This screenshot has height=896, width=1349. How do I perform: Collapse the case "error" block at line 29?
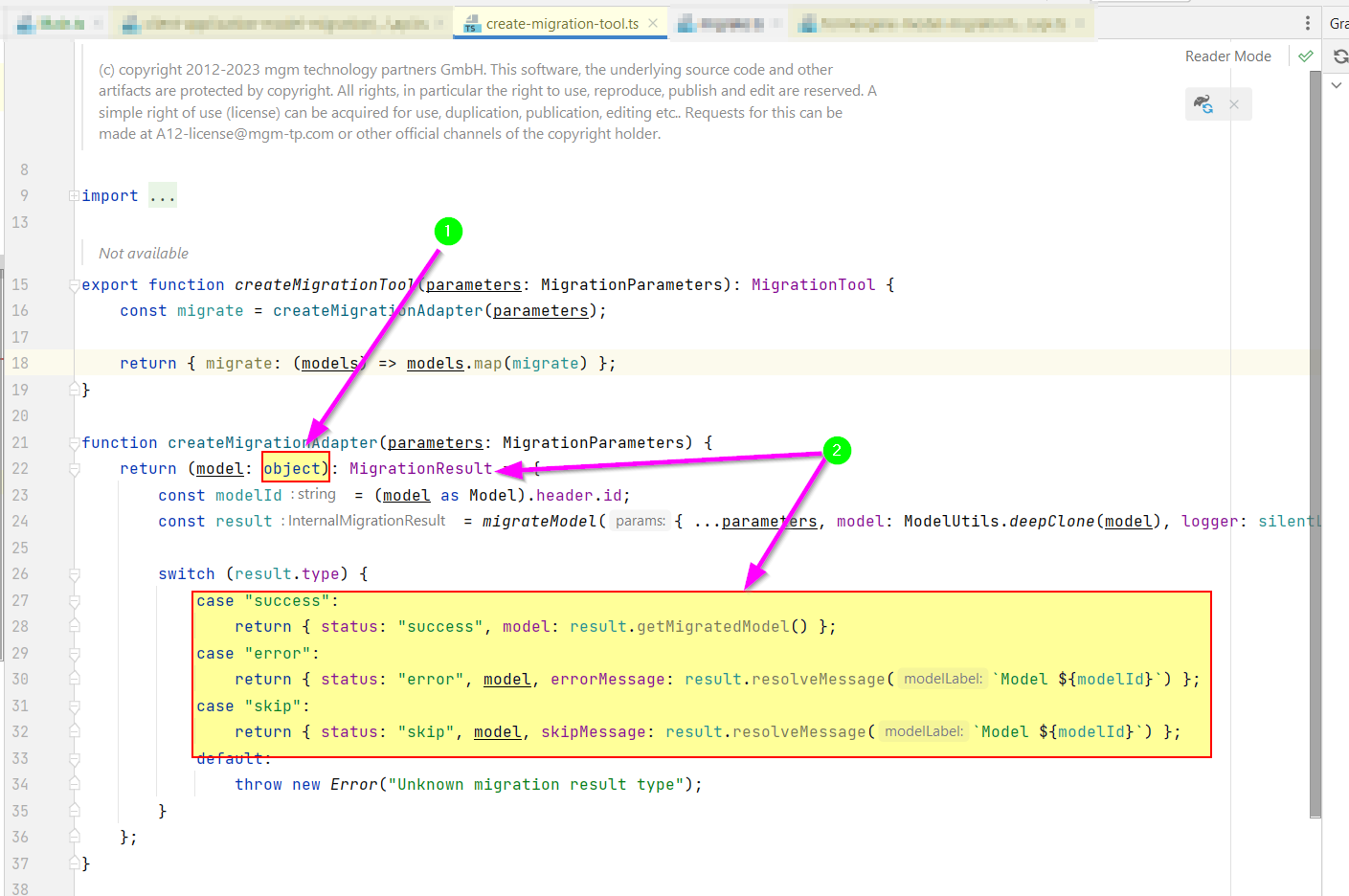[x=74, y=654]
